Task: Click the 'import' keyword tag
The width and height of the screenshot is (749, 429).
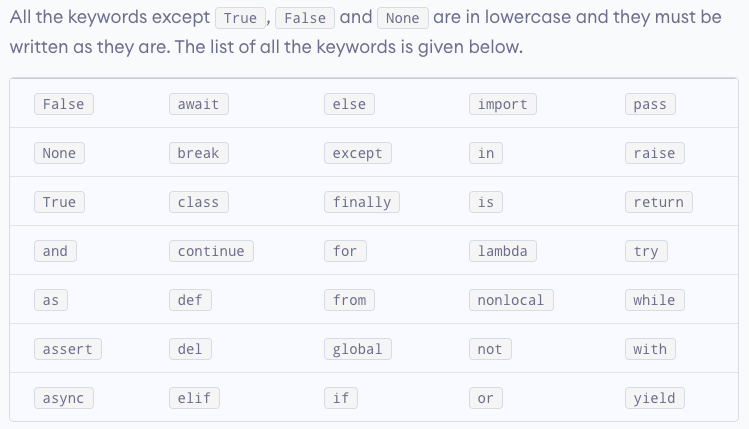Action: (x=503, y=104)
